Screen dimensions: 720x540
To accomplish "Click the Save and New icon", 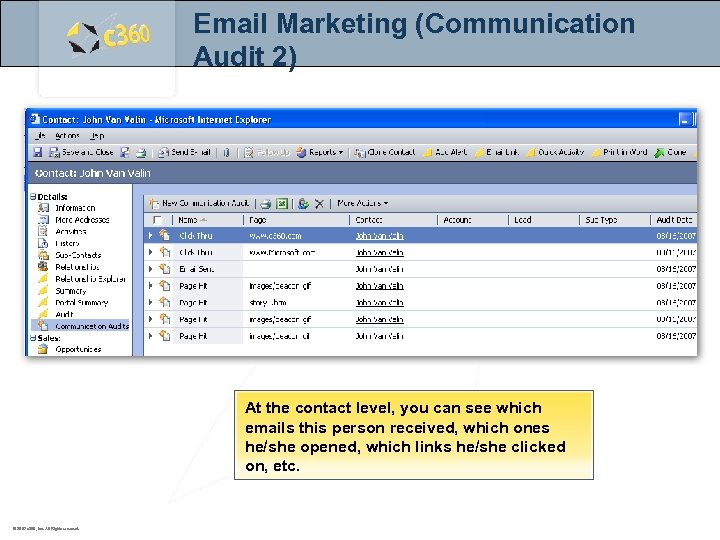I will (x=124, y=152).
